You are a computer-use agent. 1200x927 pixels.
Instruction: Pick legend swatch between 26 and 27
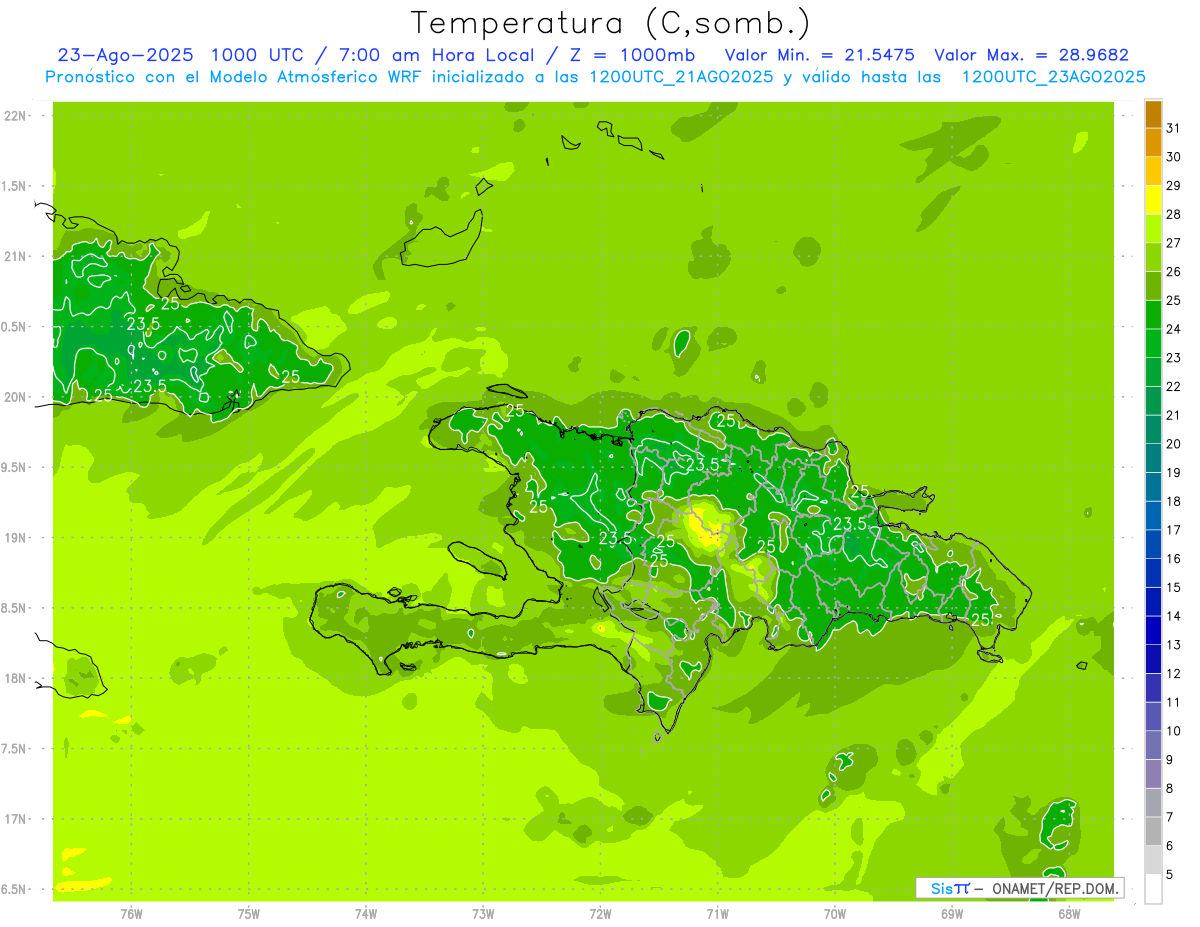(1153, 257)
